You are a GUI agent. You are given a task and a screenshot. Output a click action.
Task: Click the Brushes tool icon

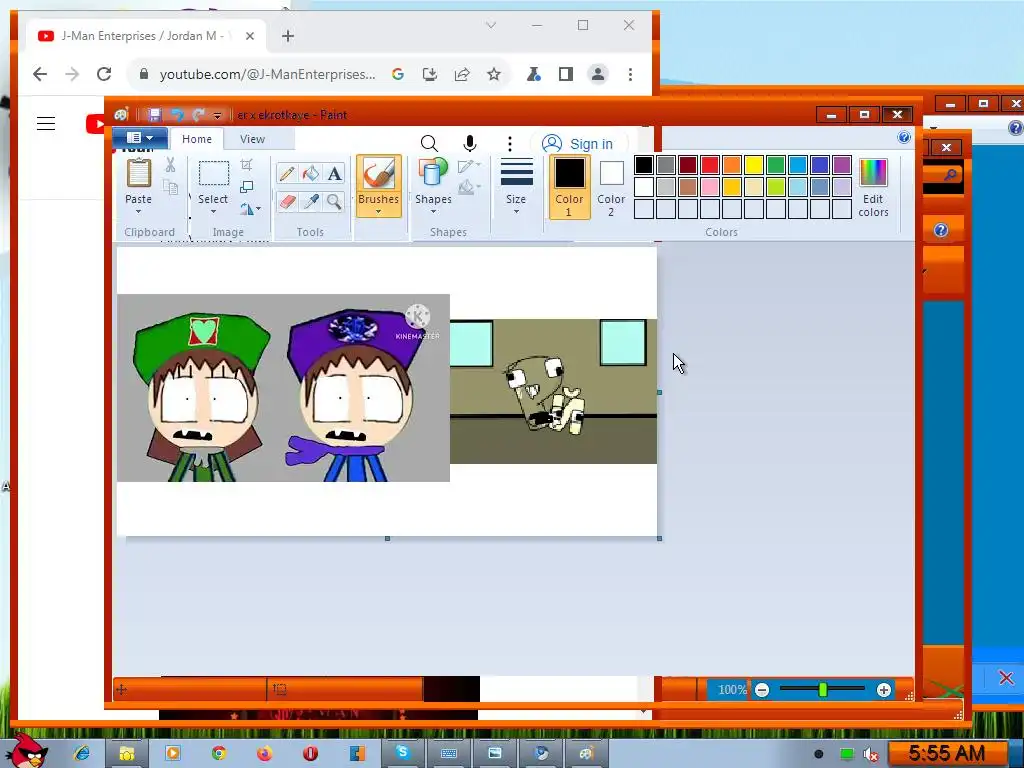[x=378, y=174]
